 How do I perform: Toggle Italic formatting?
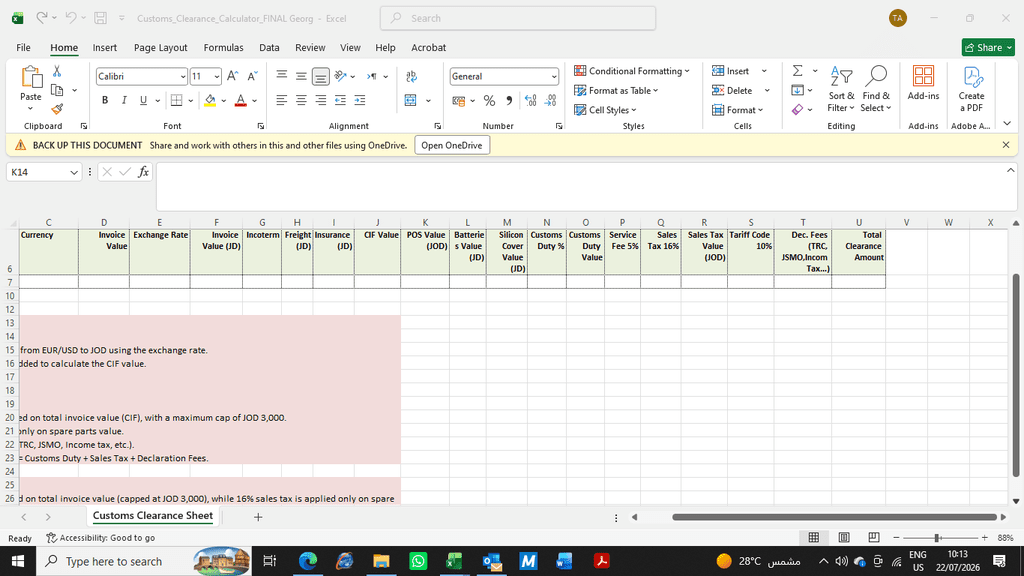(124, 101)
